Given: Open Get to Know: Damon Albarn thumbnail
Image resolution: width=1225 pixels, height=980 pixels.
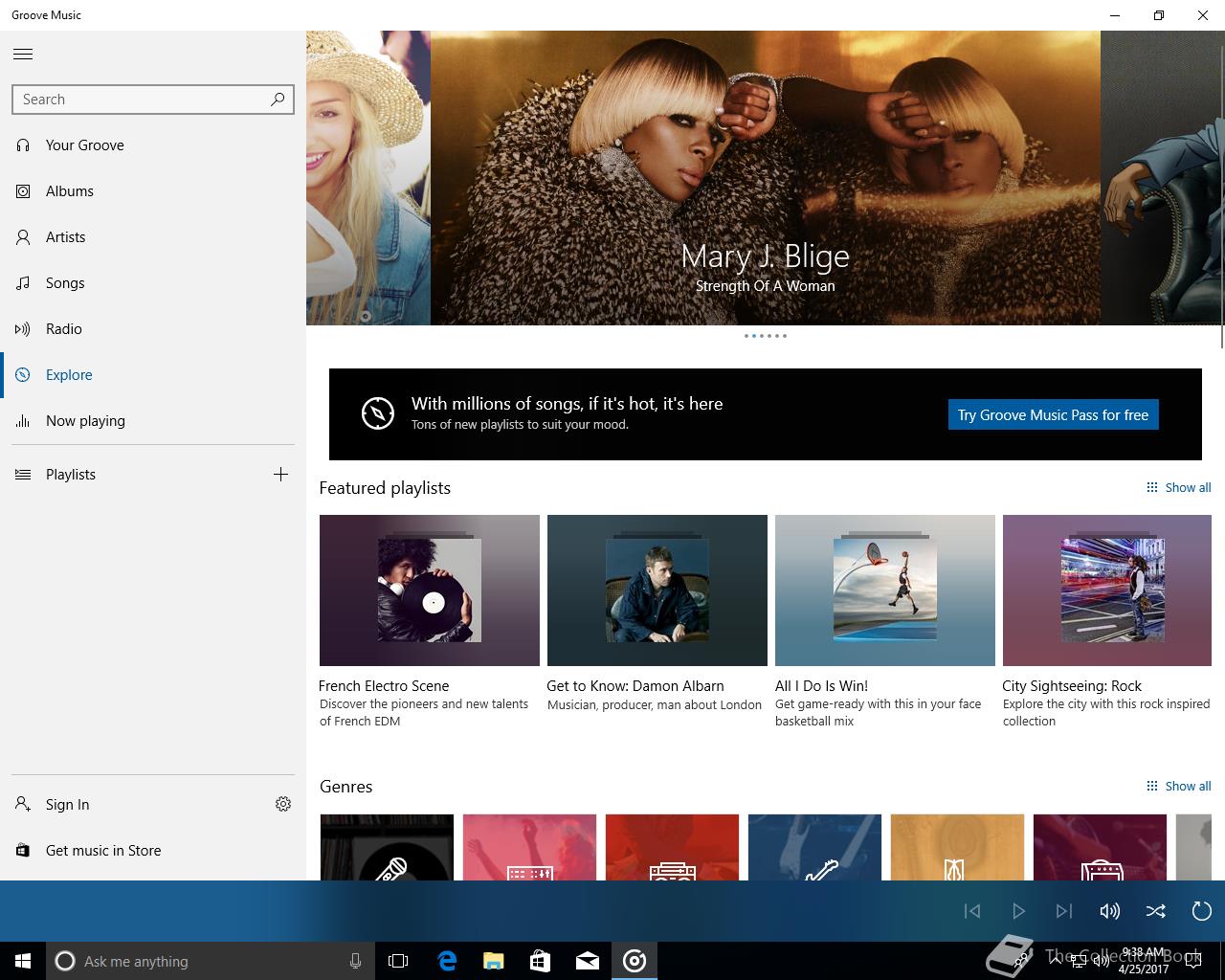Looking at the screenshot, I should 657,590.
